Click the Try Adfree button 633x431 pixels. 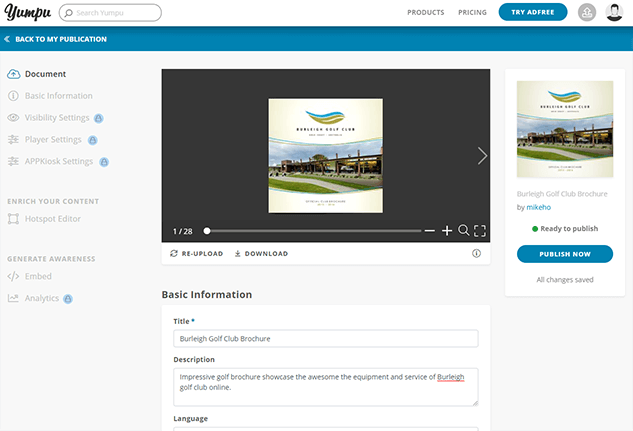tap(532, 12)
